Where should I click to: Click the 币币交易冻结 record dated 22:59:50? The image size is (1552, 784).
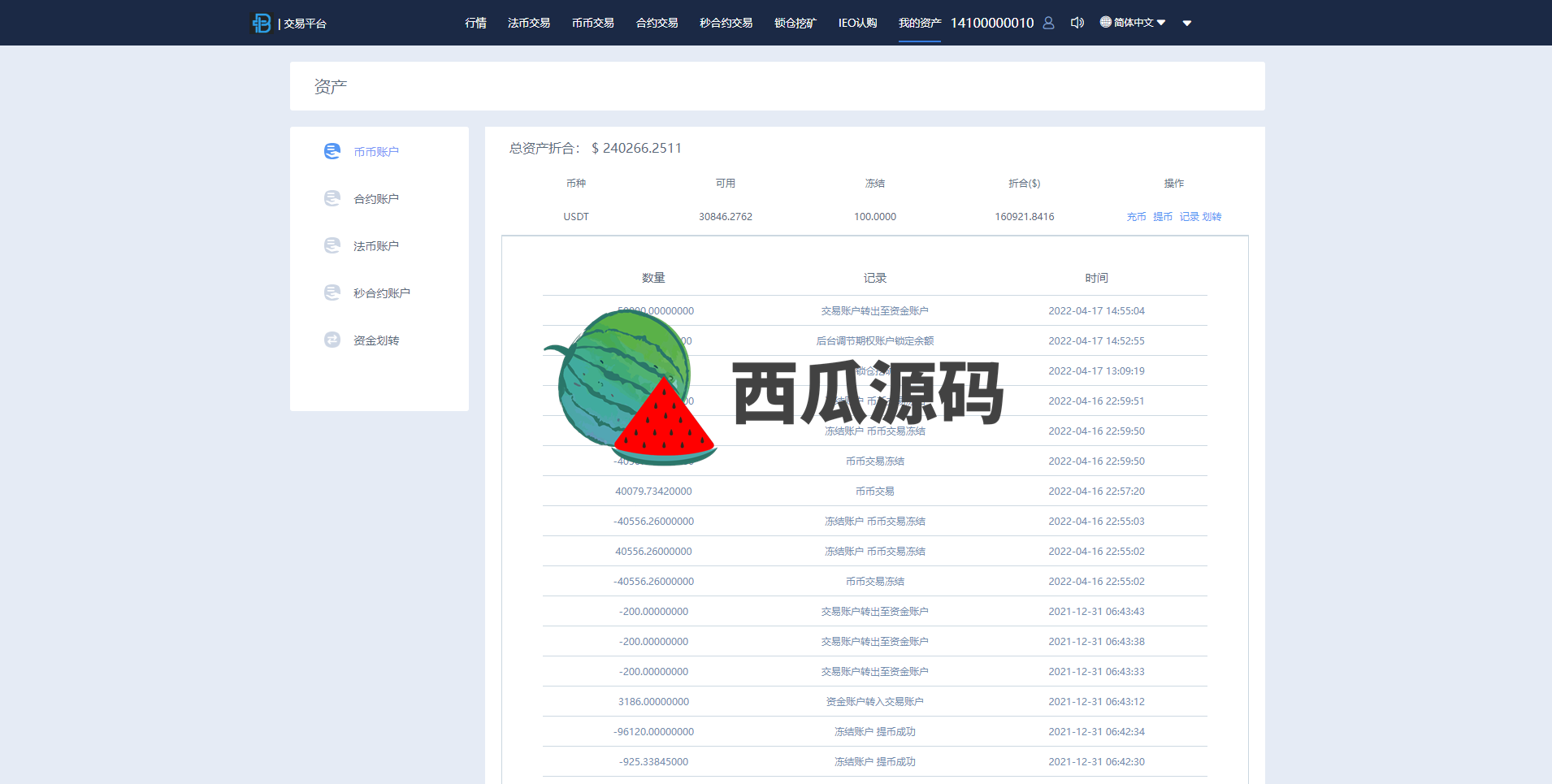(875, 461)
